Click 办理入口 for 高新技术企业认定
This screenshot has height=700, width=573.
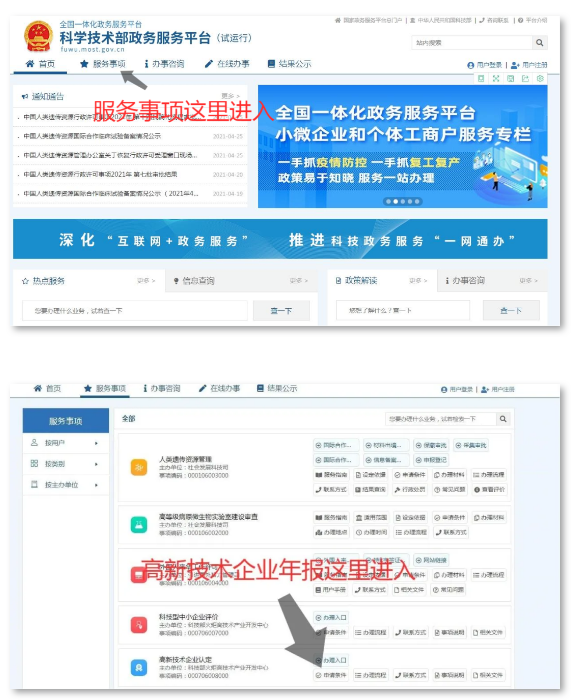click(x=331, y=660)
